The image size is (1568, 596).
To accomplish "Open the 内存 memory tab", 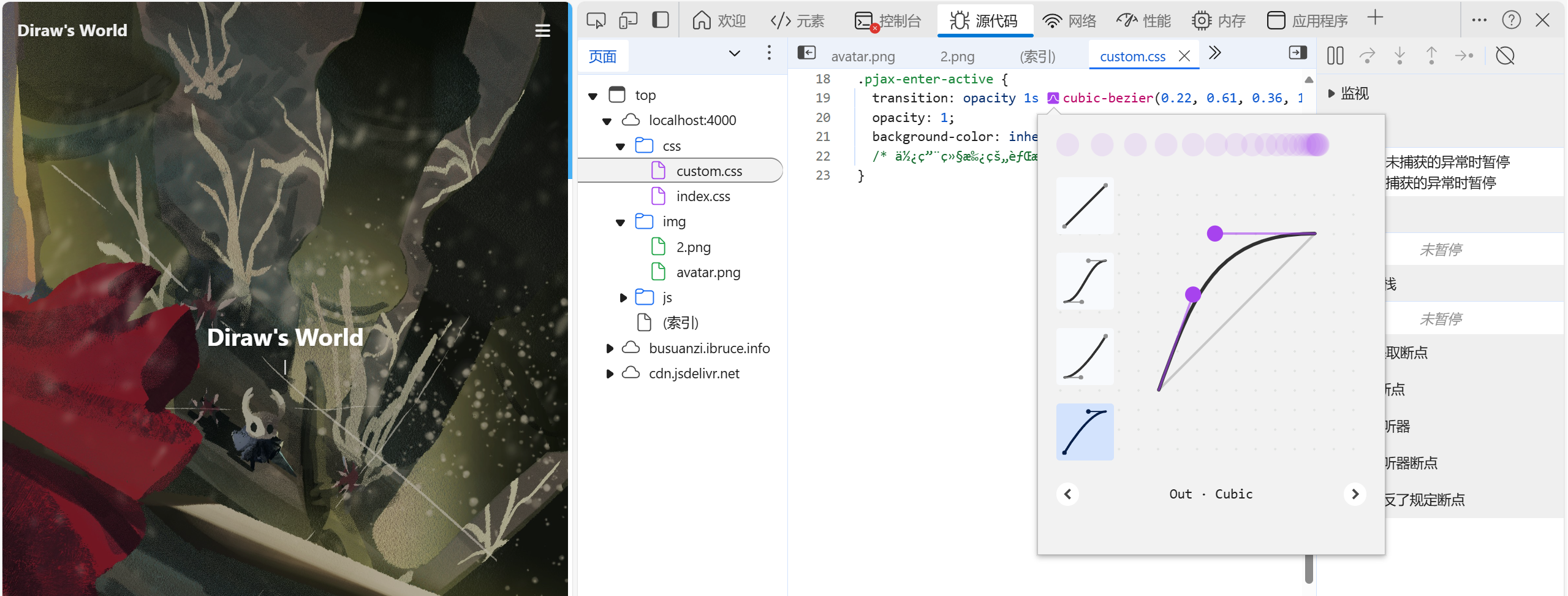I will click(1219, 21).
